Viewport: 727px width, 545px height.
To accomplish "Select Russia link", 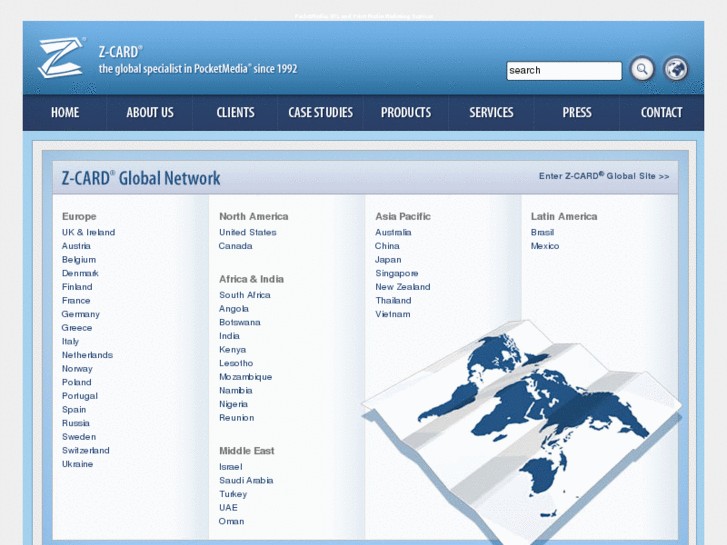I will (76, 423).
